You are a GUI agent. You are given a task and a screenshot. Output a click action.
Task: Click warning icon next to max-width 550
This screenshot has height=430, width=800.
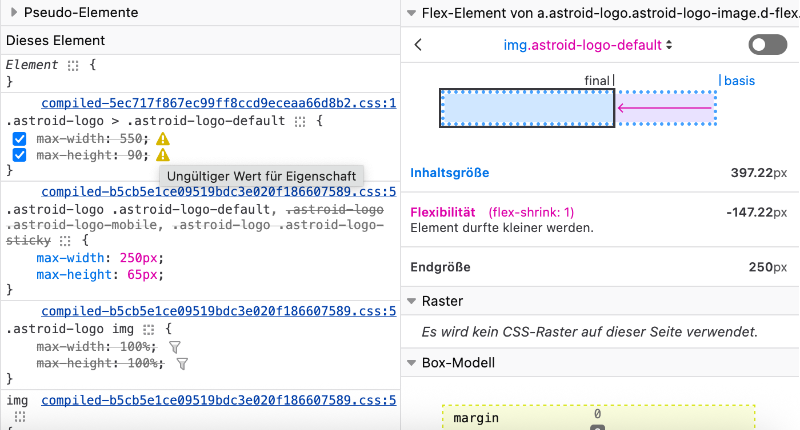coord(163,139)
